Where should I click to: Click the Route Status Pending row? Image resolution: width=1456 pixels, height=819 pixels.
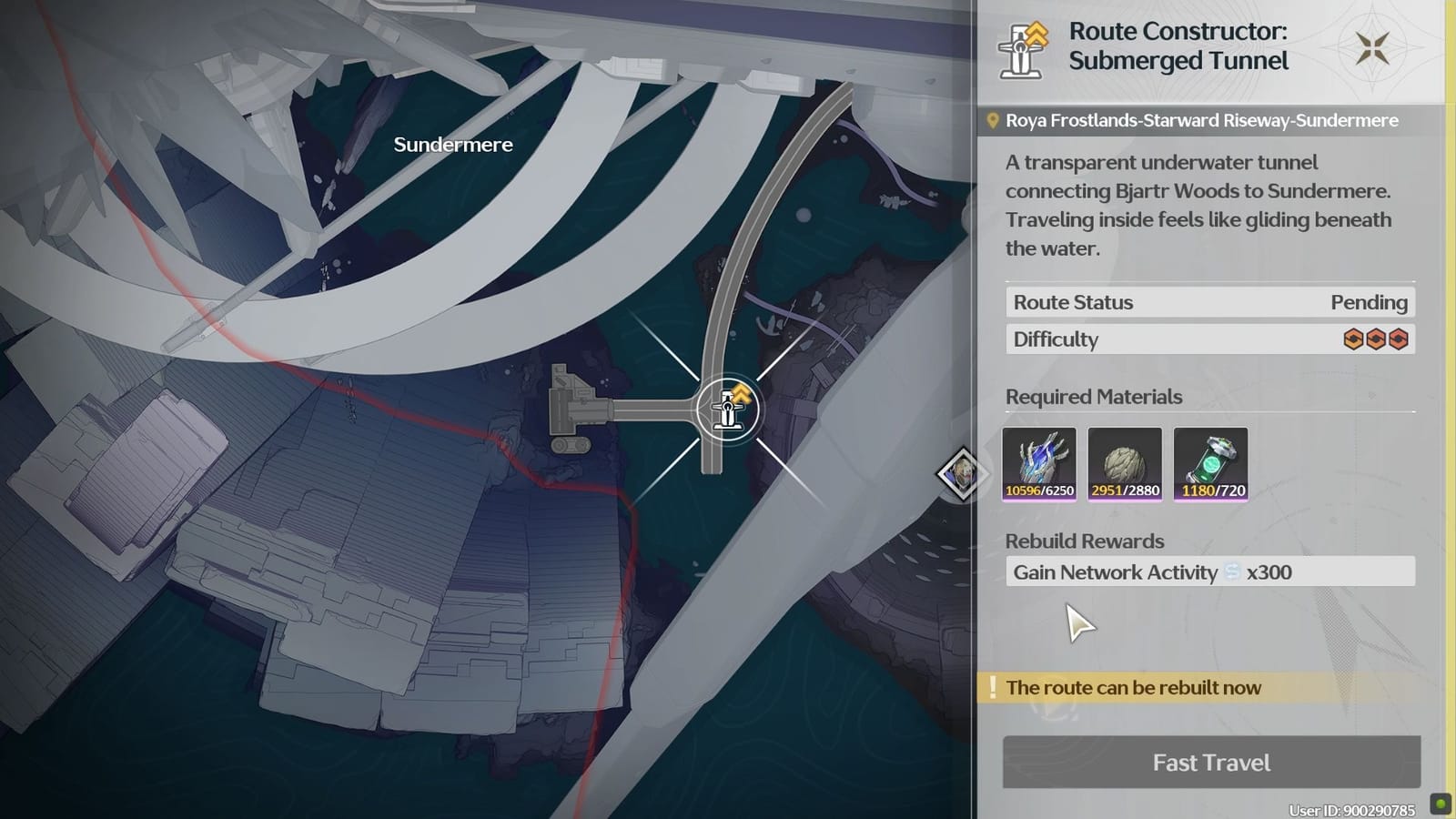click(x=1209, y=303)
